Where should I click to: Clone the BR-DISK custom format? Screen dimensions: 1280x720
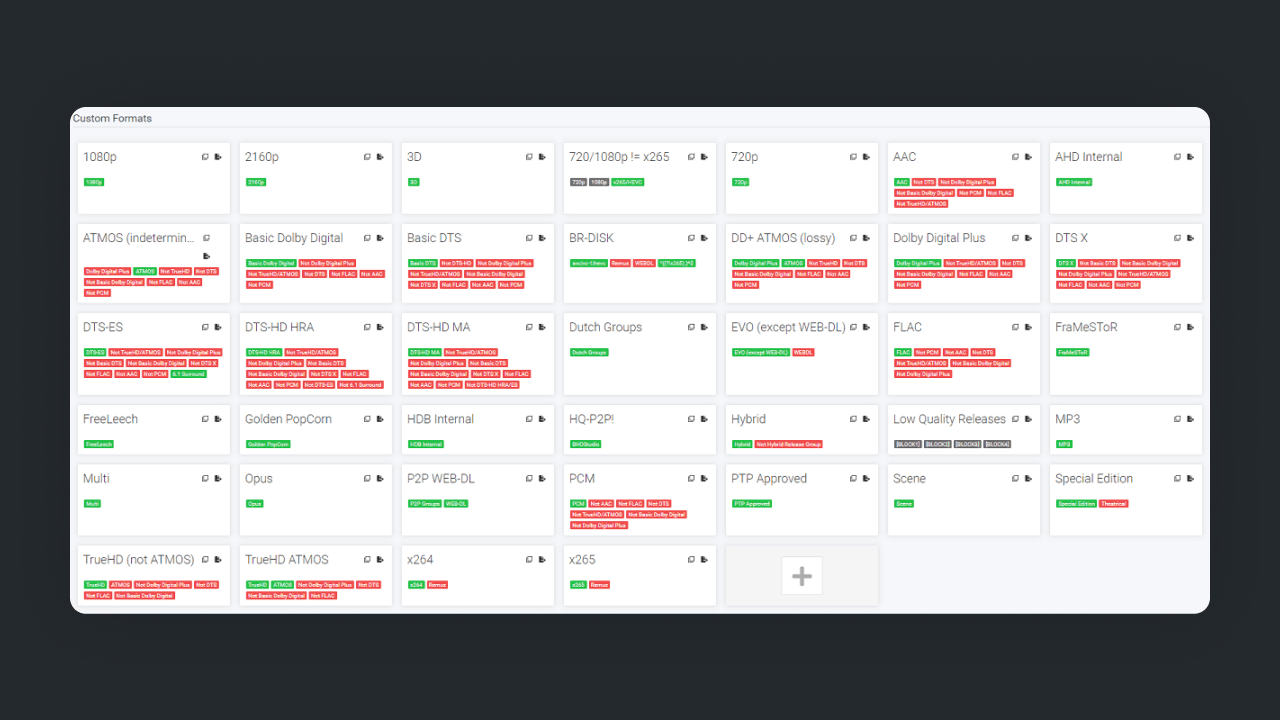(691, 238)
